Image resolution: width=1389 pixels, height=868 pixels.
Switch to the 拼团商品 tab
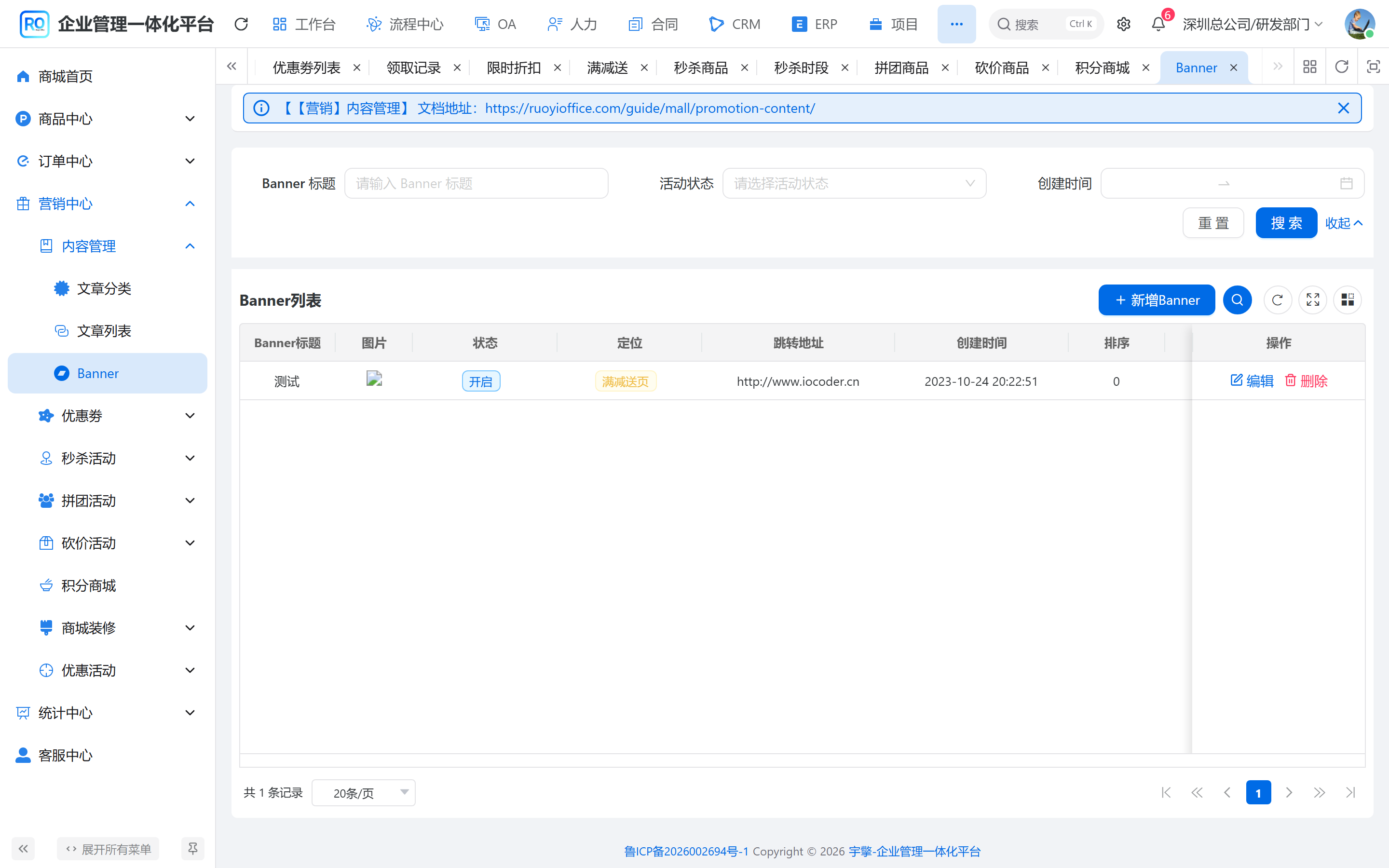pyautogui.click(x=901, y=68)
